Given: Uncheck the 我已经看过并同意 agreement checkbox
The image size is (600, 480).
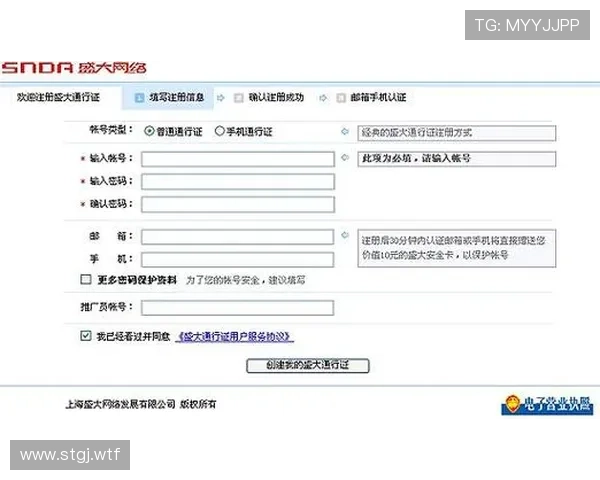Looking at the screenshot, I should [86, 336].
